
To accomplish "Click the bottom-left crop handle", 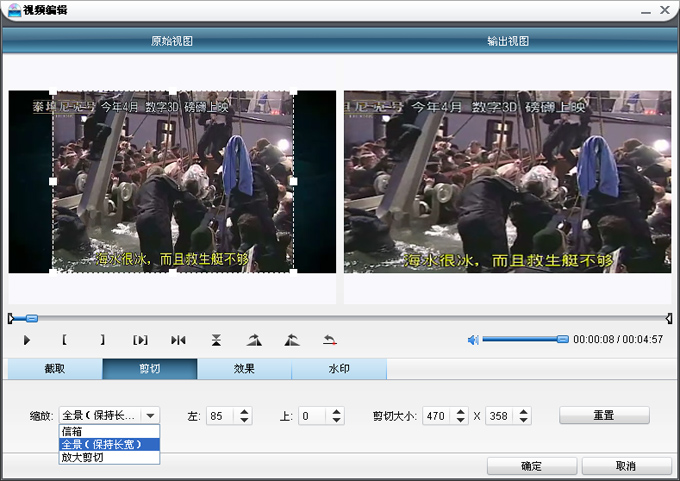I will (x=53, y=272).
